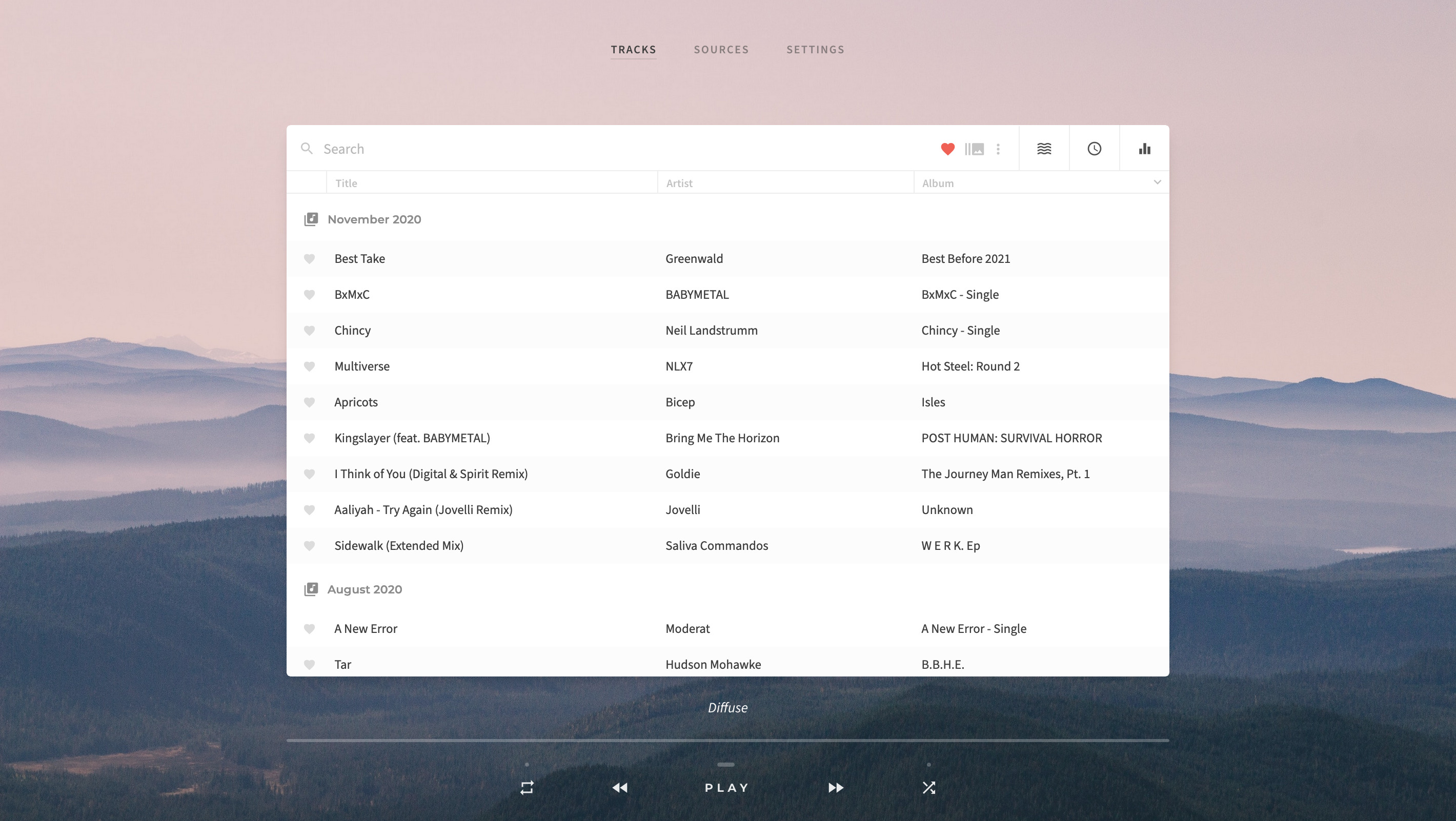The height and width of the screenshot is (821, 1456).
Task: Expand the Album column sort chevron
Action: click(1157, 182)
